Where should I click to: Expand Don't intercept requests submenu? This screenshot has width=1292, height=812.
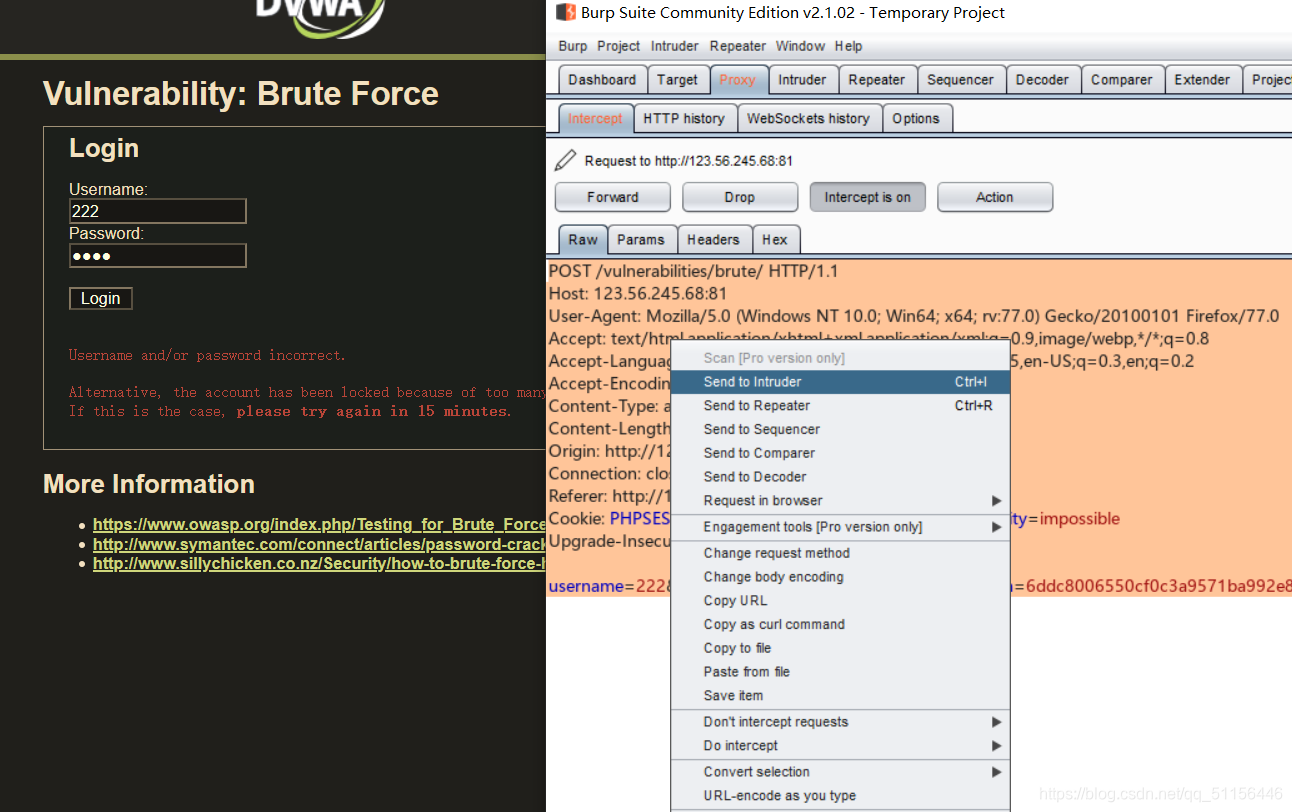(x=840, y=722)
